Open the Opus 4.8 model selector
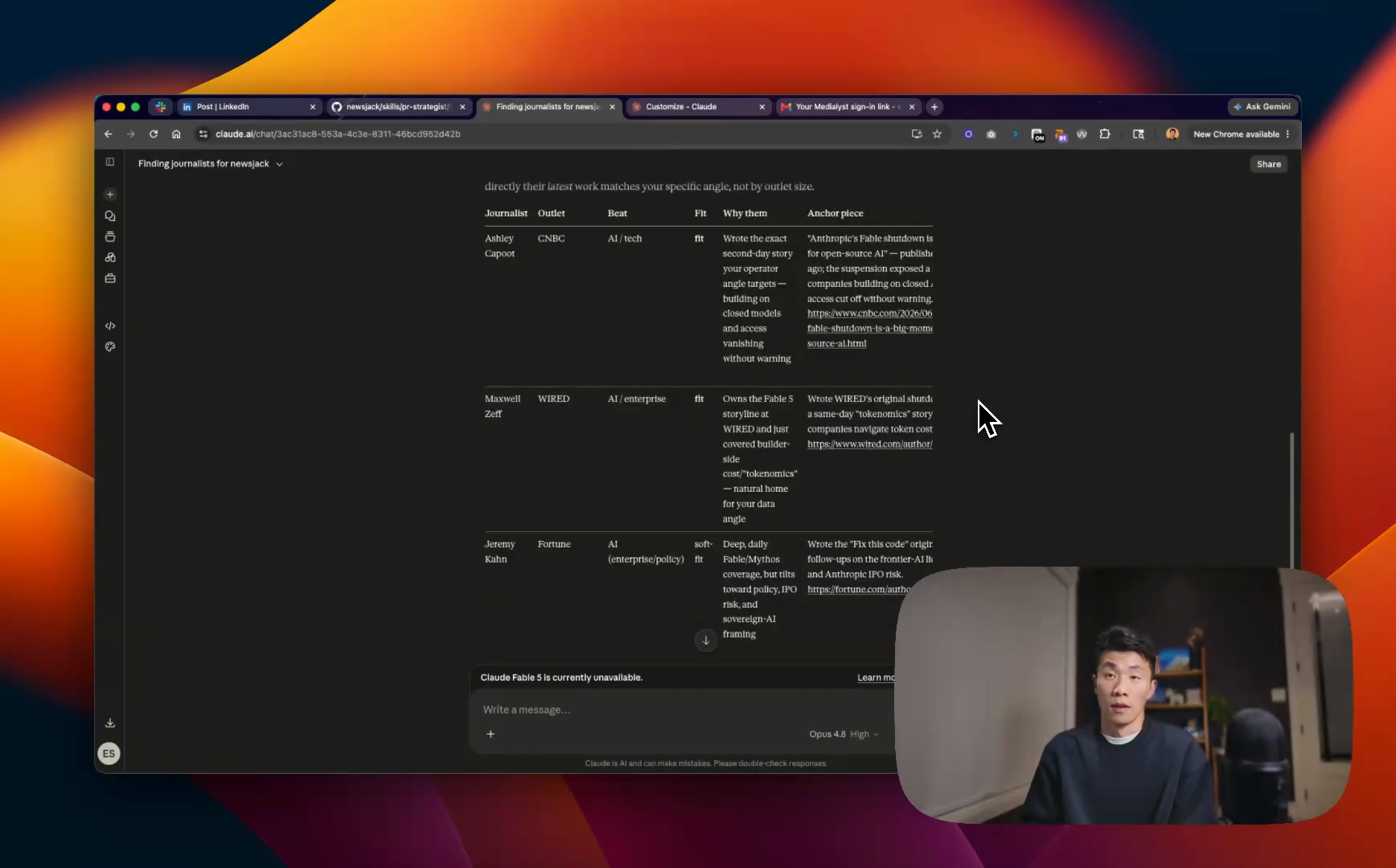 pos(844,734)
